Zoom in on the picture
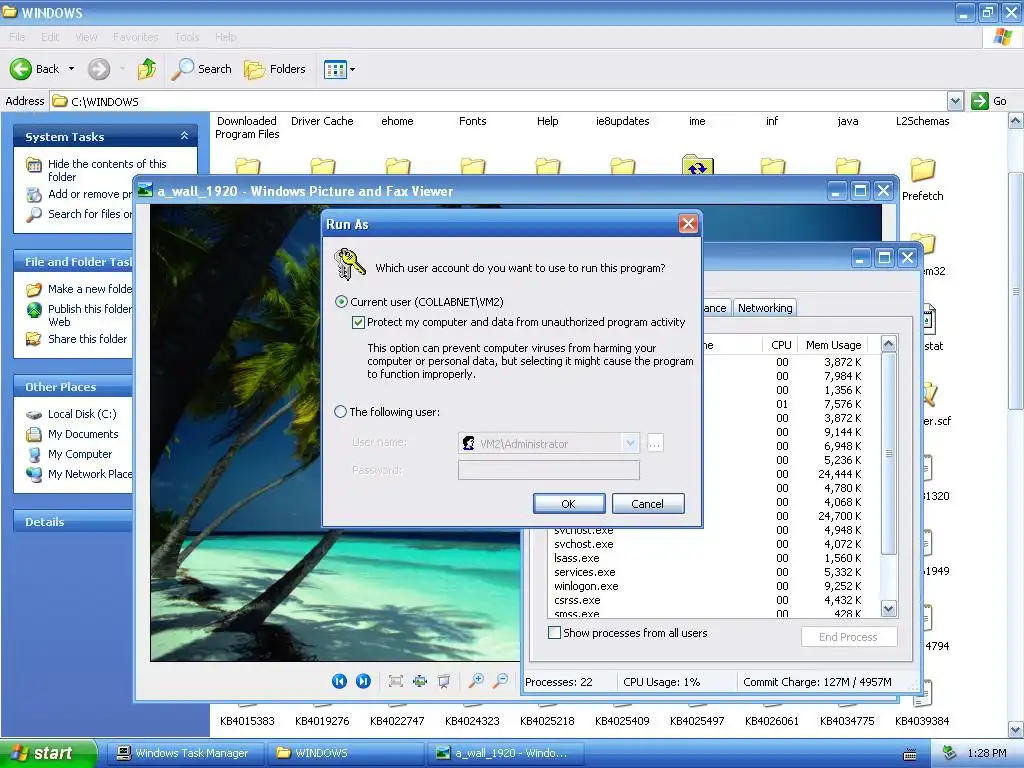The width and height of the screenshot is (1024, 768). [477, 681]
